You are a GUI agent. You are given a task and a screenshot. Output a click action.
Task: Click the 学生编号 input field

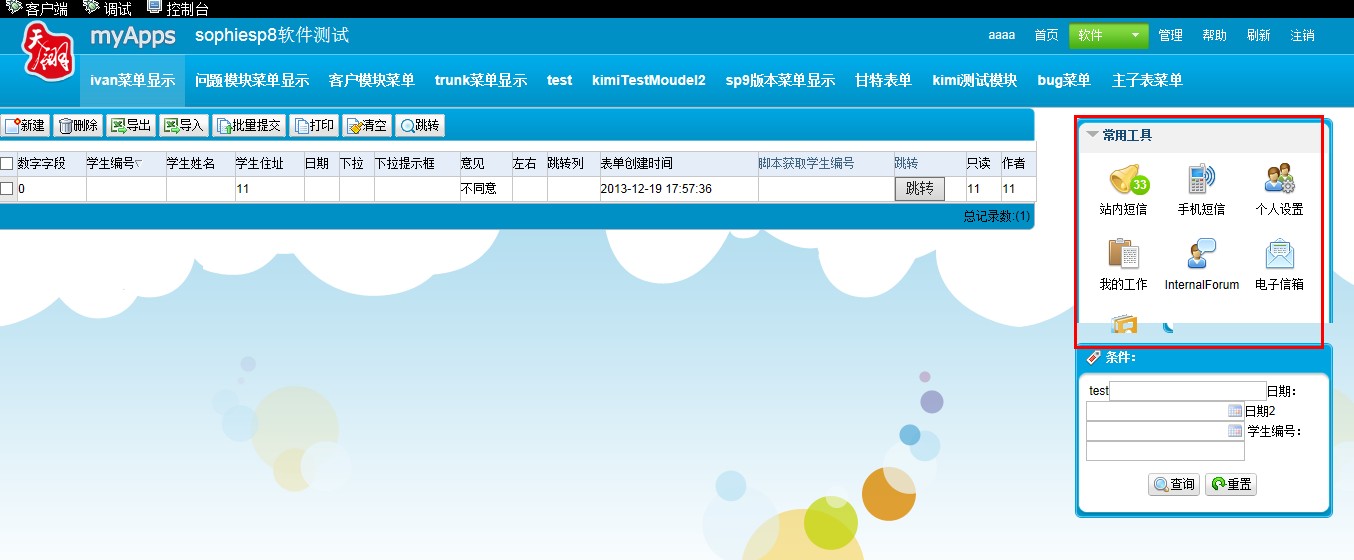[1165, 451]
